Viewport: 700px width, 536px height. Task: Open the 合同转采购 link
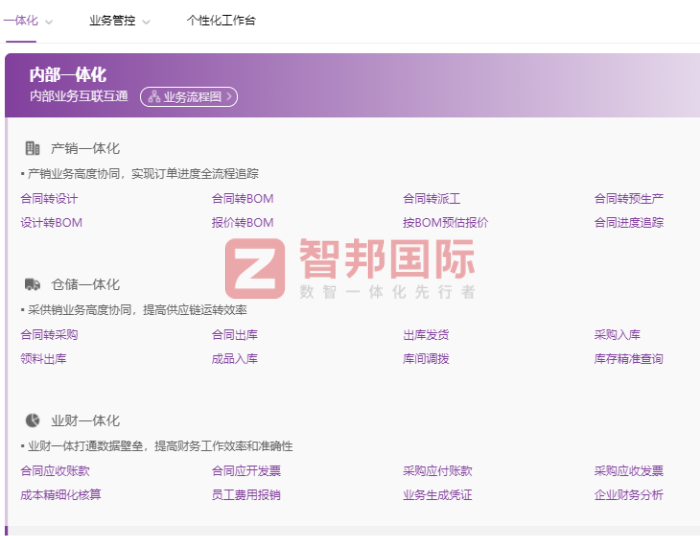[49, 335]
